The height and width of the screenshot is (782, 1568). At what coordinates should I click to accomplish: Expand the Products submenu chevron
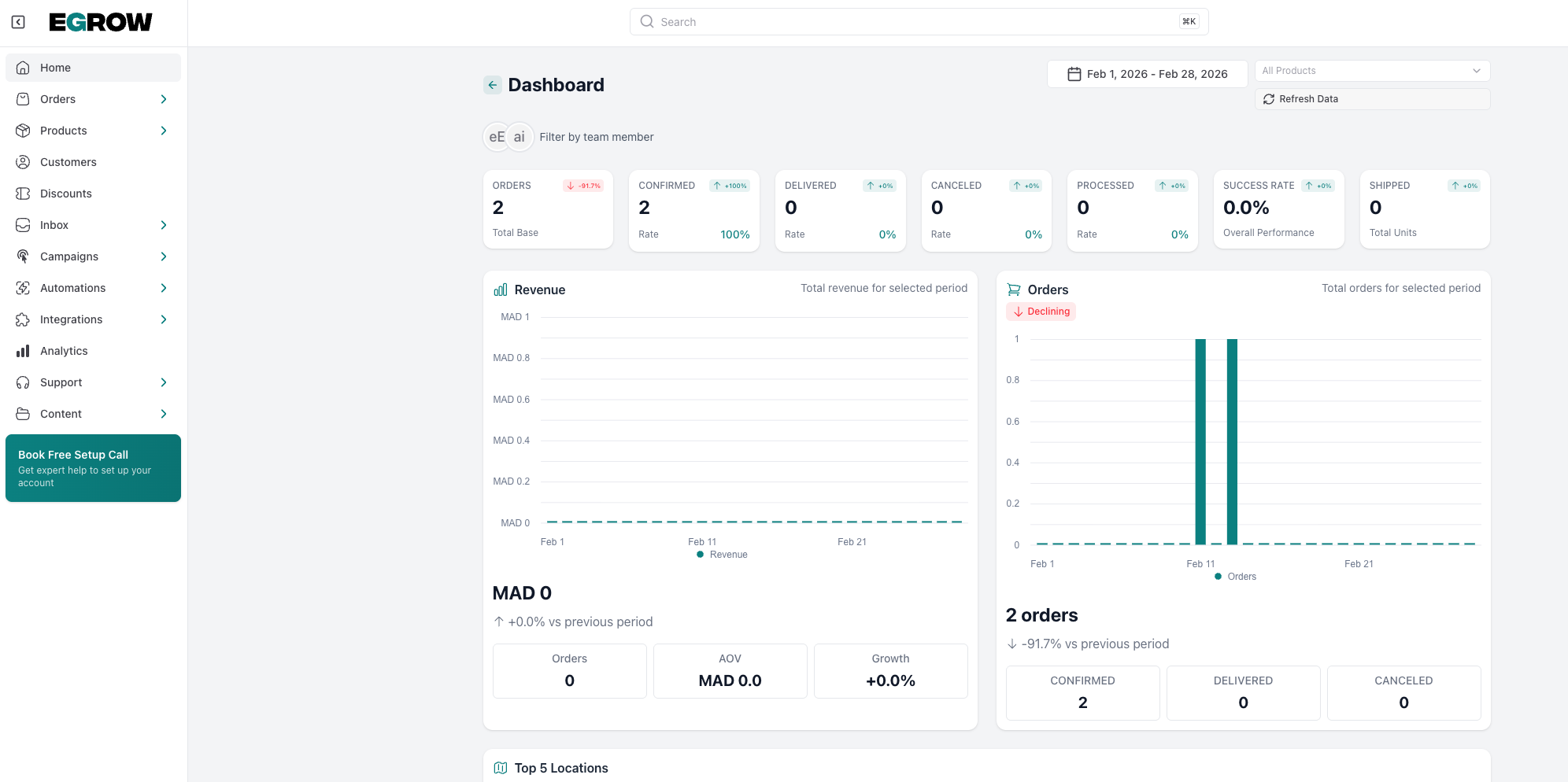tap(164, 131)
